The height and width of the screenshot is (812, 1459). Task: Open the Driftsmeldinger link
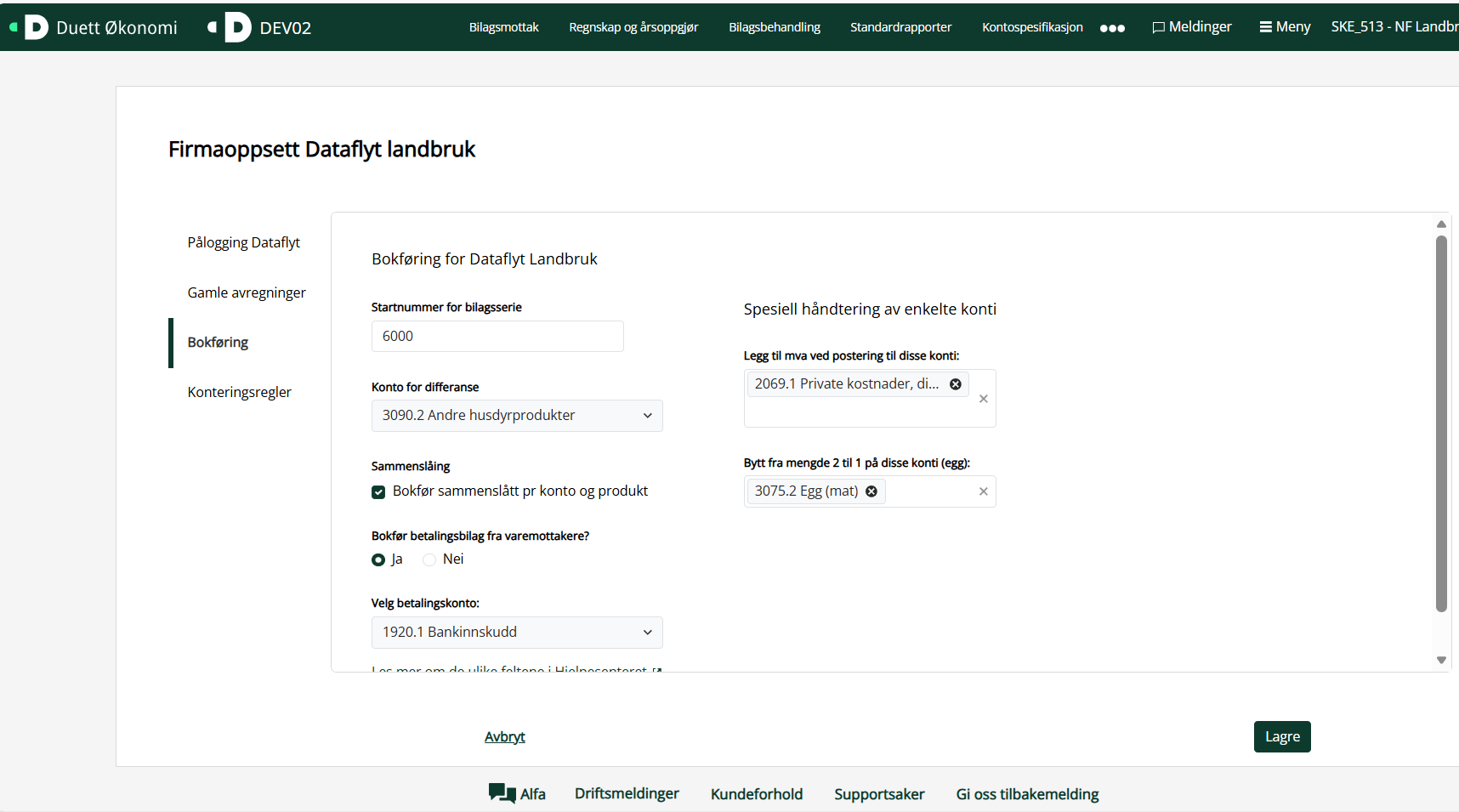click(x=627, y=793)
